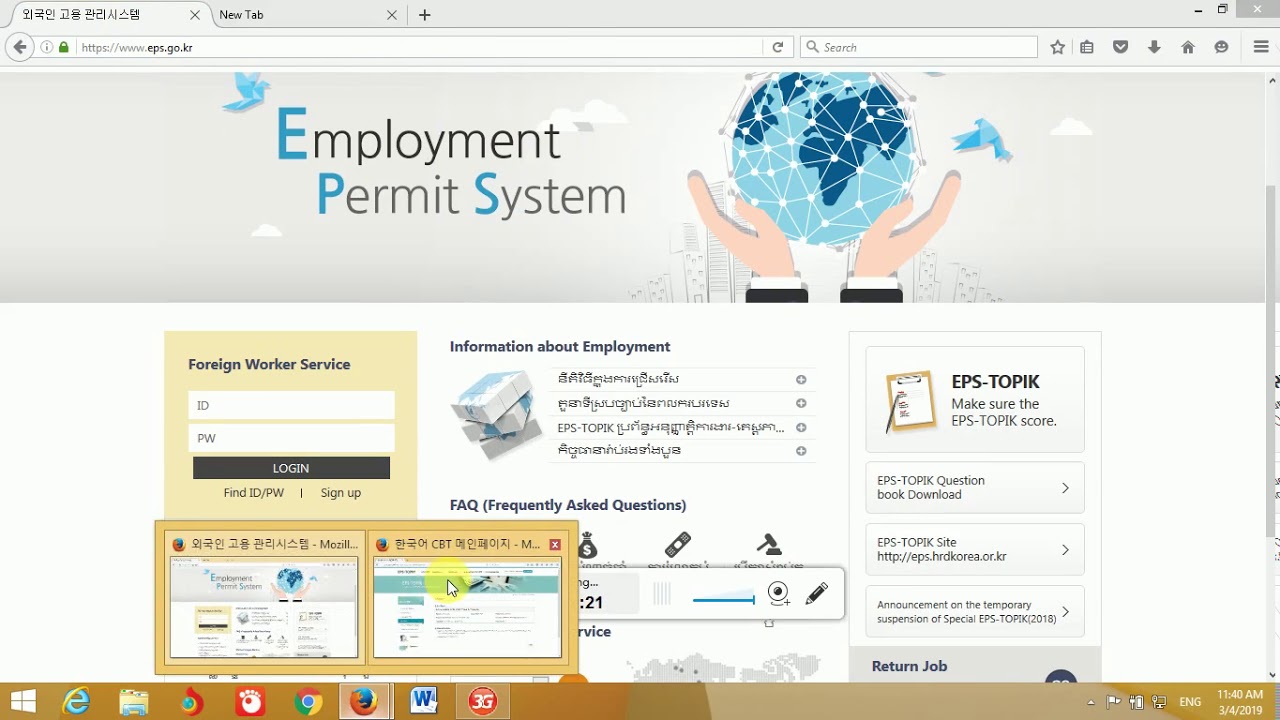Screen dimensions: 1280x720
Task: Open chevron for EPS-TOPIK Site hrdkorea link
Action: tap(1065, 550)
